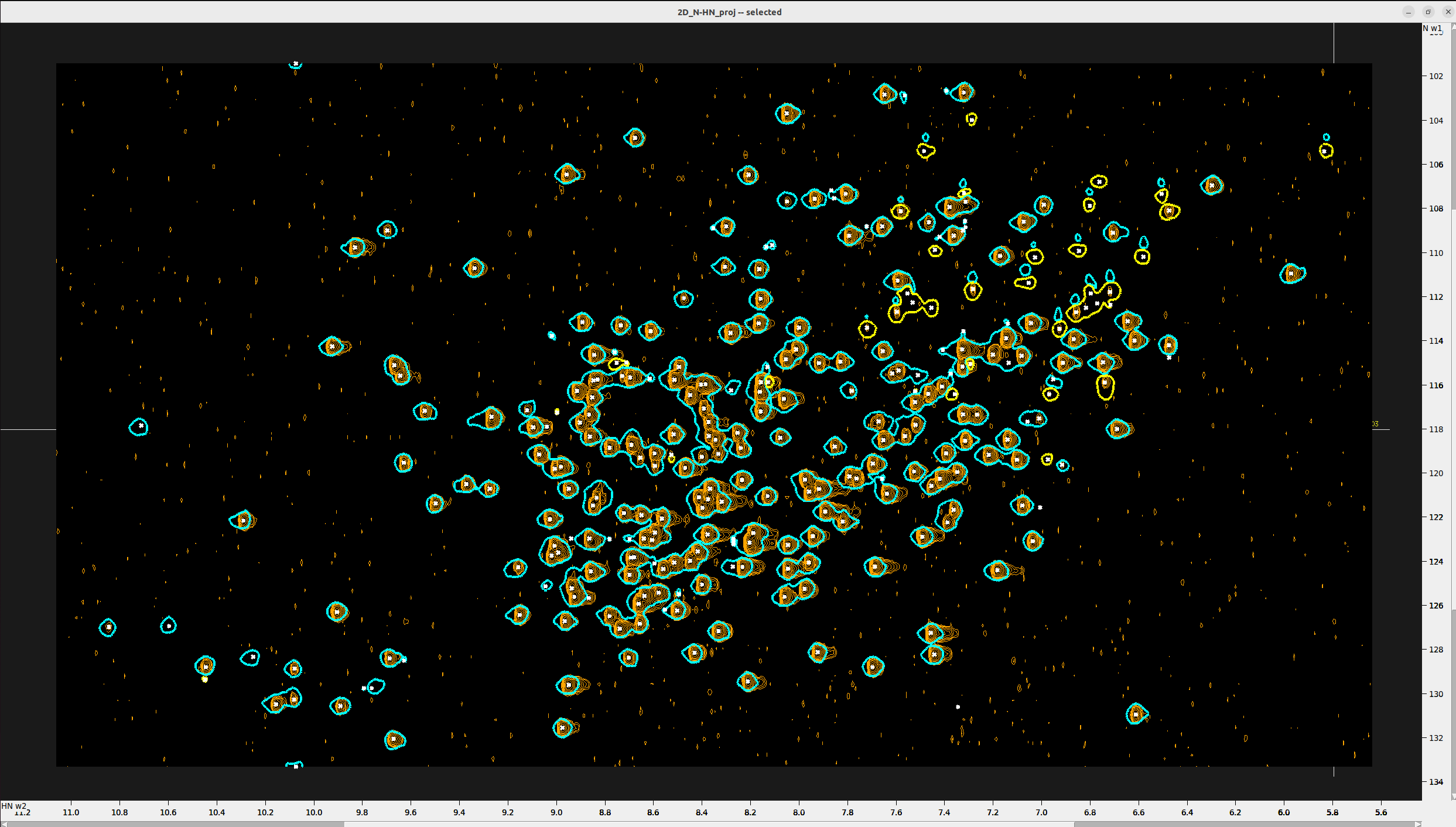
Task: Click the vertical scrollbar up arrow
Action: 1453,26
